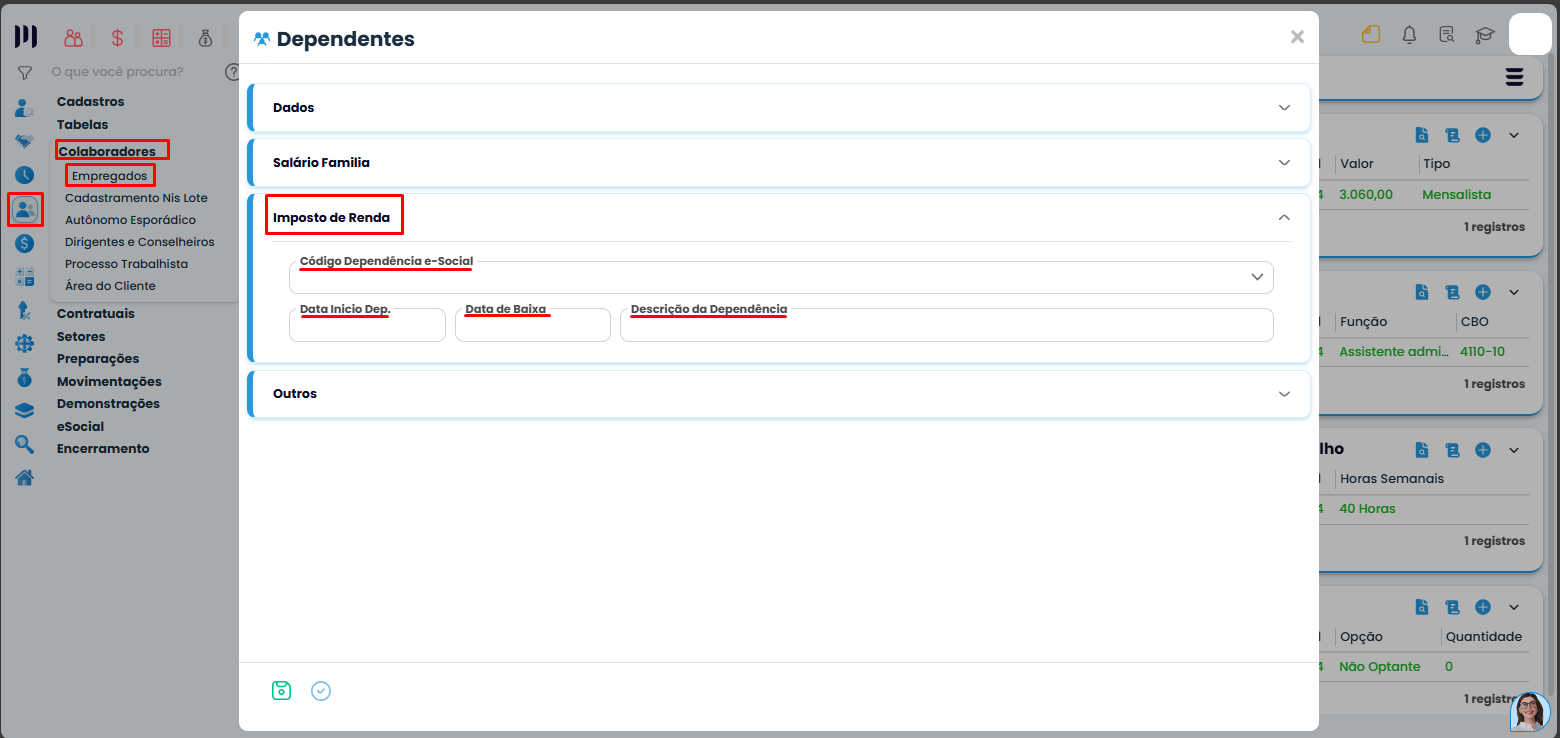Open Área do Cliente

[x=110, y=286]
